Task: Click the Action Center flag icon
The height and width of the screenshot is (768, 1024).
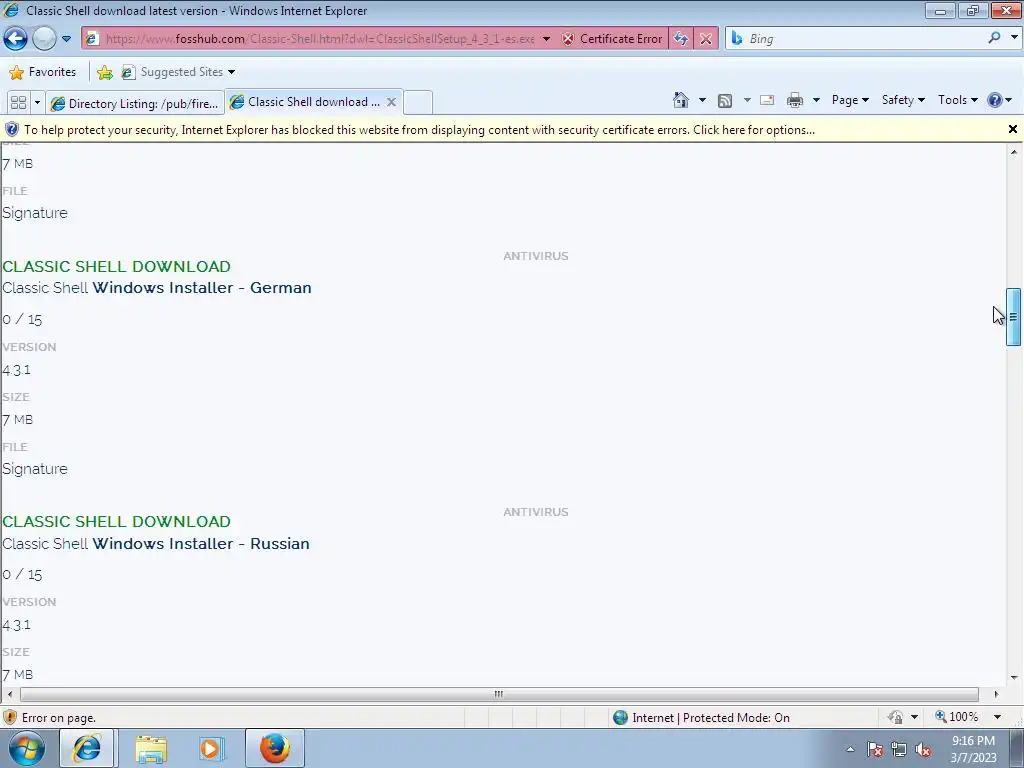Action: click(x=875, y=749)
